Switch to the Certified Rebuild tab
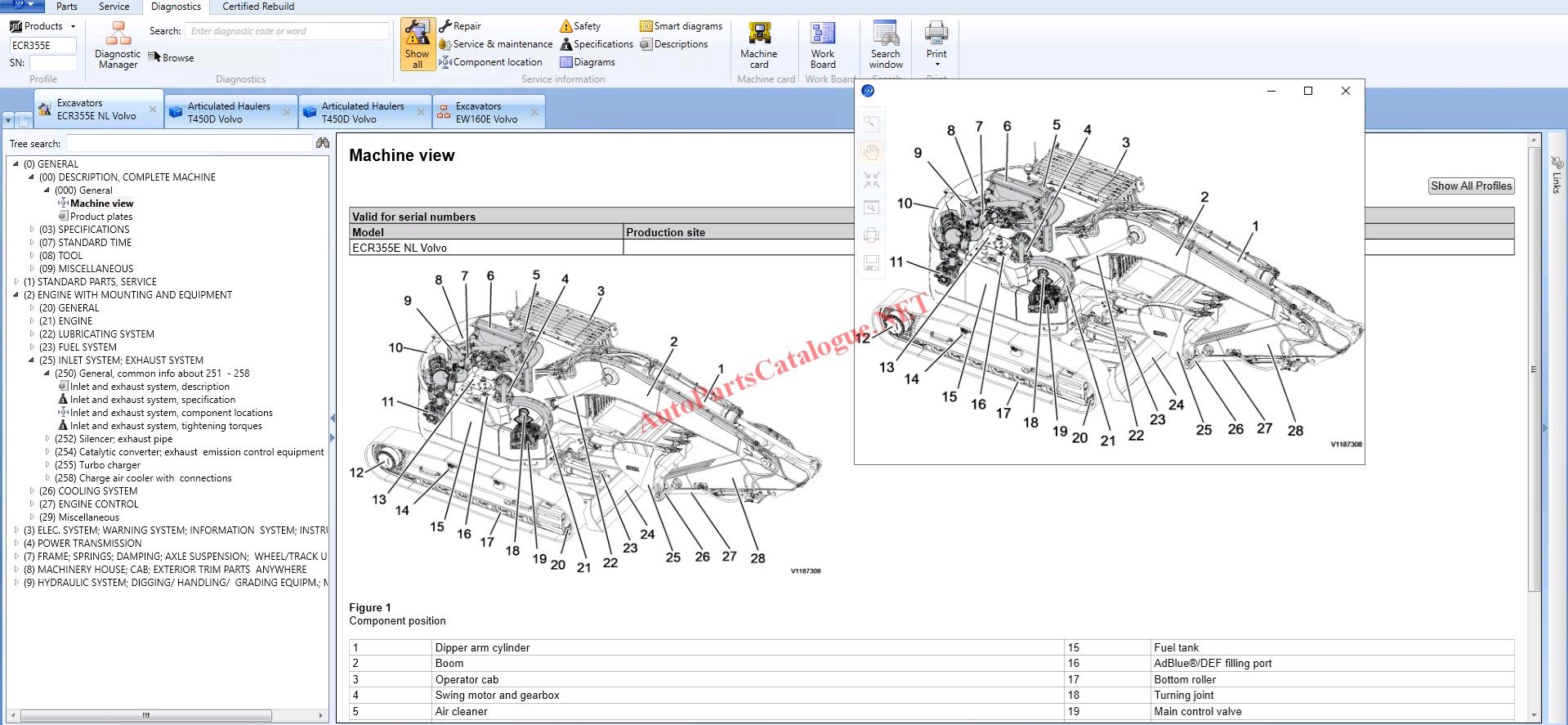 click(258, 7)
